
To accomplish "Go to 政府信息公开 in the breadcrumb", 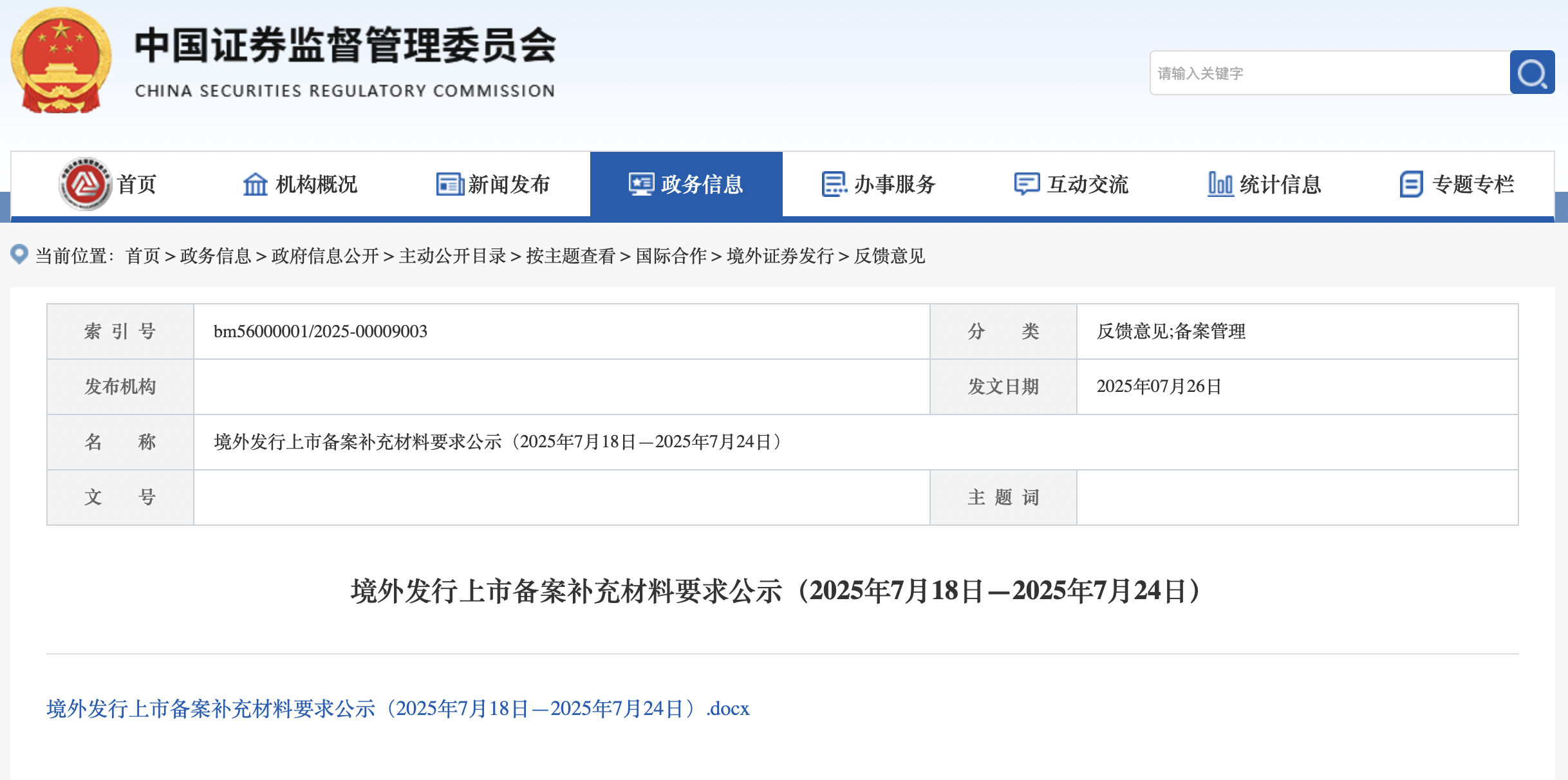I will point(325,256).
